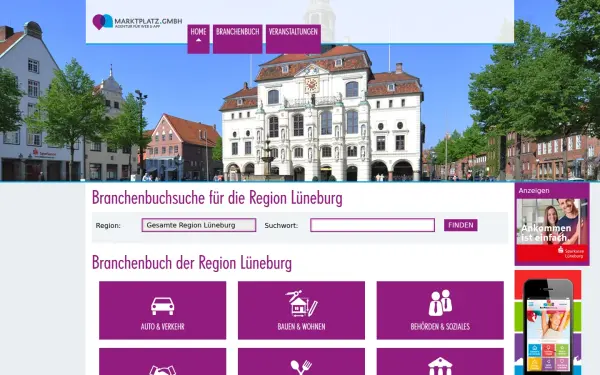Expand the Gesamte Region Lüneburg dropdown
Image resolution: width=600 pixels, height=375 pixels.
tap(199, 225)
